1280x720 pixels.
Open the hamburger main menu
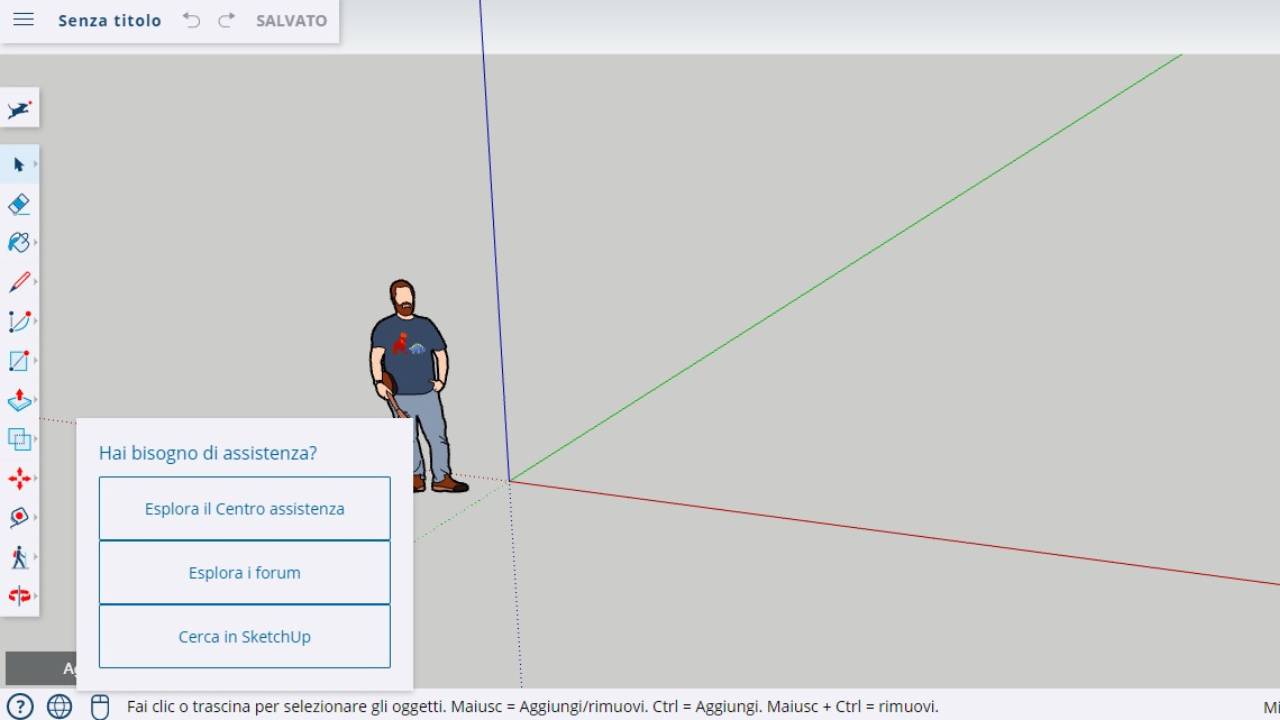[x=23, y=19]
